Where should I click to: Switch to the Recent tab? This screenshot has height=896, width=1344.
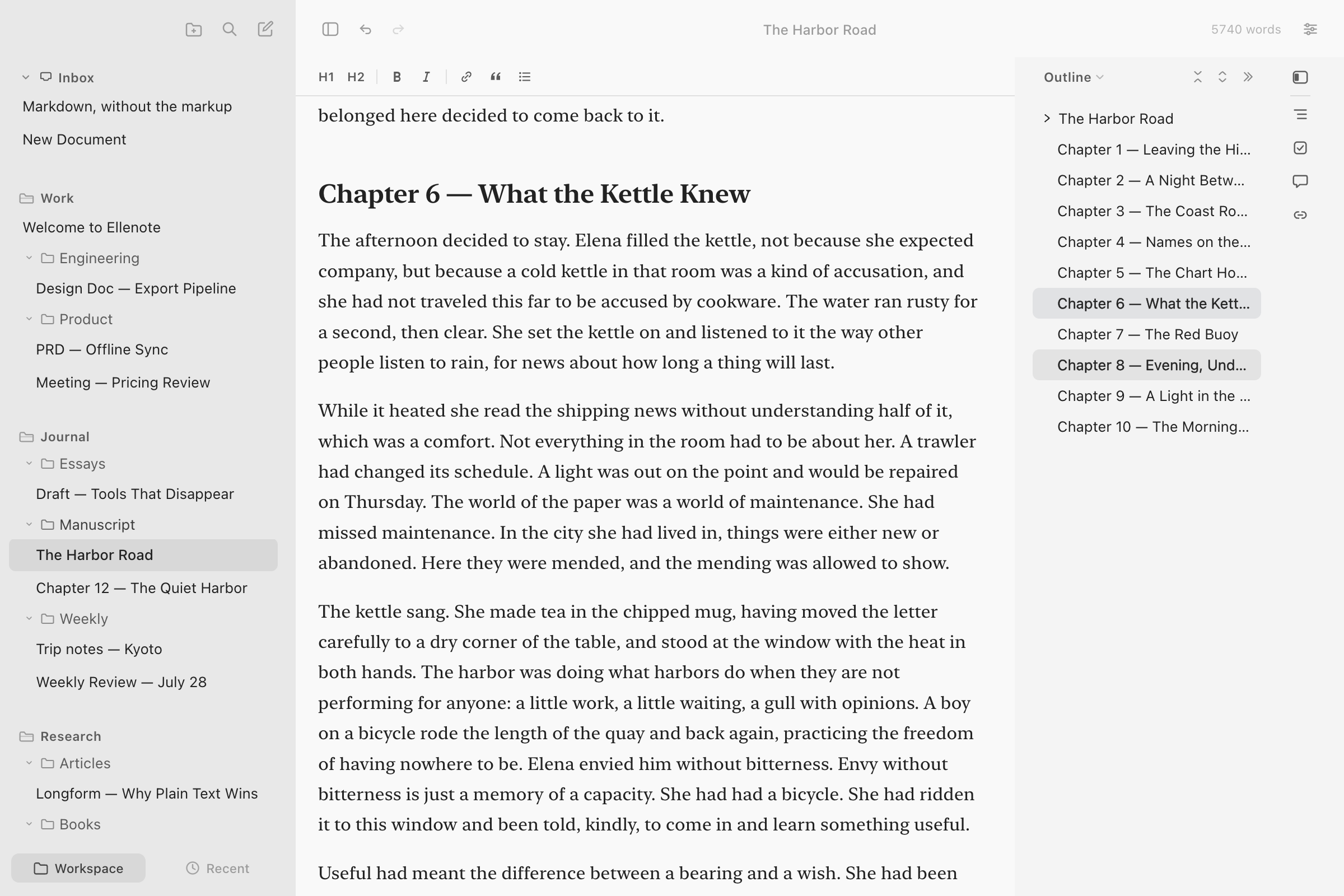(x=218, y=868)
